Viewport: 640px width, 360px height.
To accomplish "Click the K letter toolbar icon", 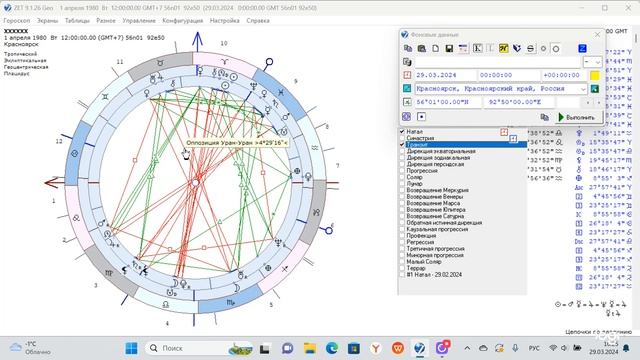I will 477,49.
